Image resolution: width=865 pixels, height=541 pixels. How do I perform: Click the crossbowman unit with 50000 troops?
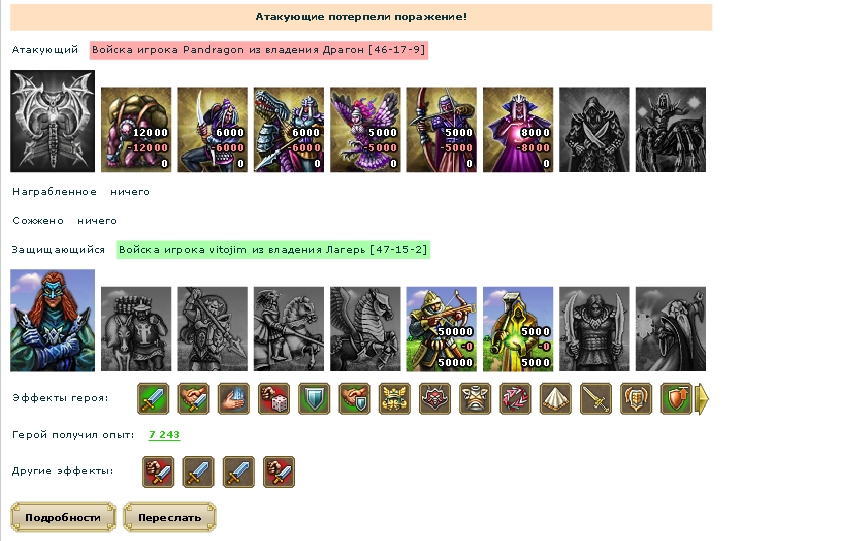(x=441, y=329)
